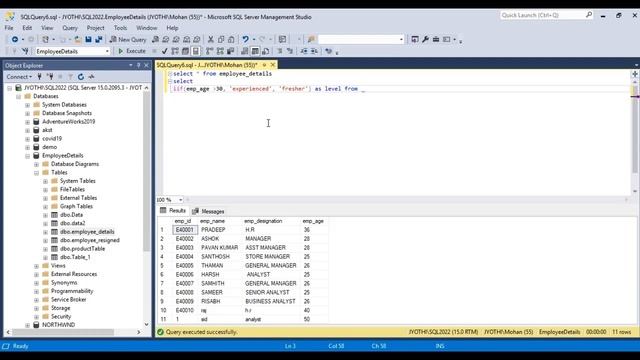Click the Execute button
This screenshot has height=360, width=640.
(132, 51)
